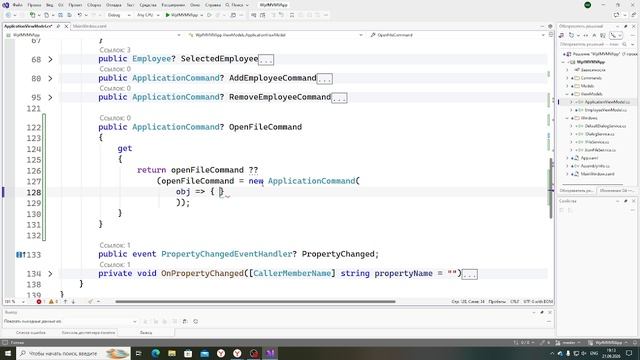Switch to the Package Manager Console tab
The height and width of the screenshot is (360, 640).
point(88,333)
